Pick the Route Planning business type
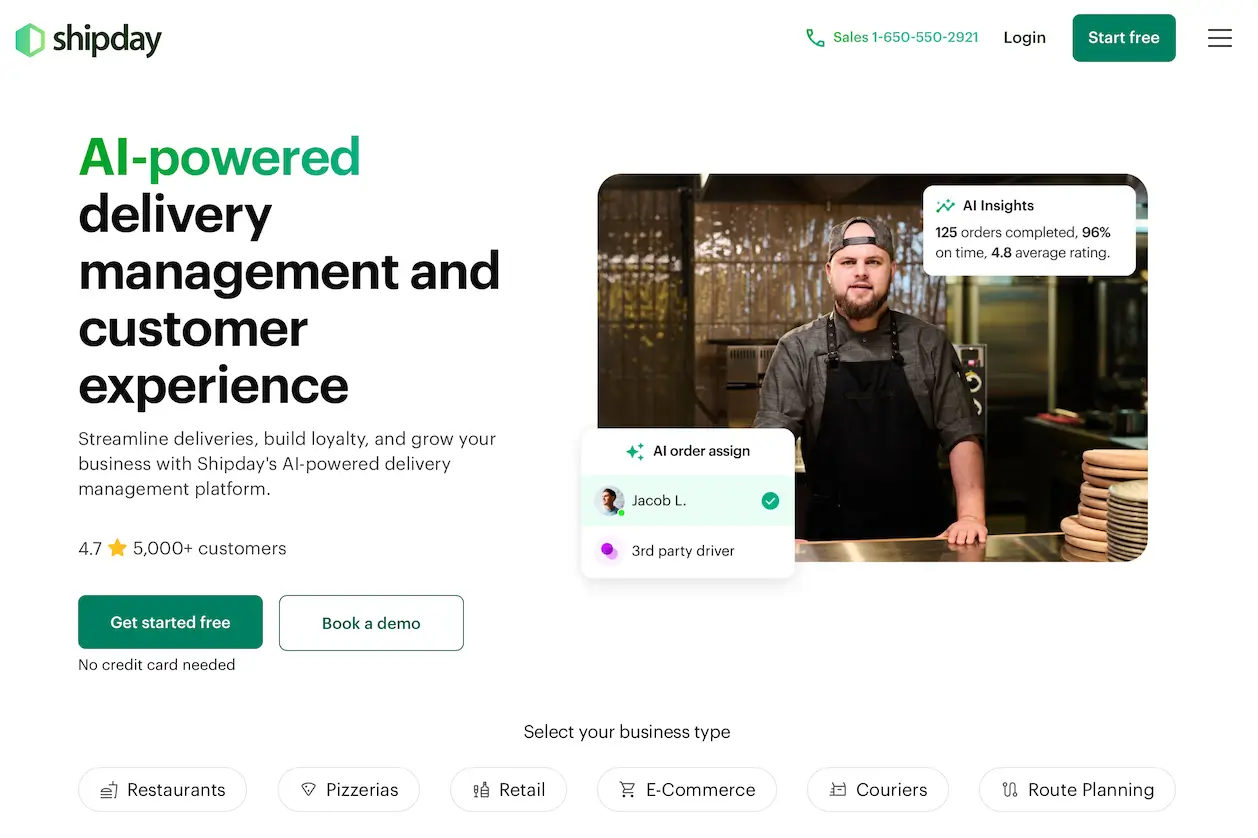This screenshot has width=1258, height=838. click(1077, 790)
